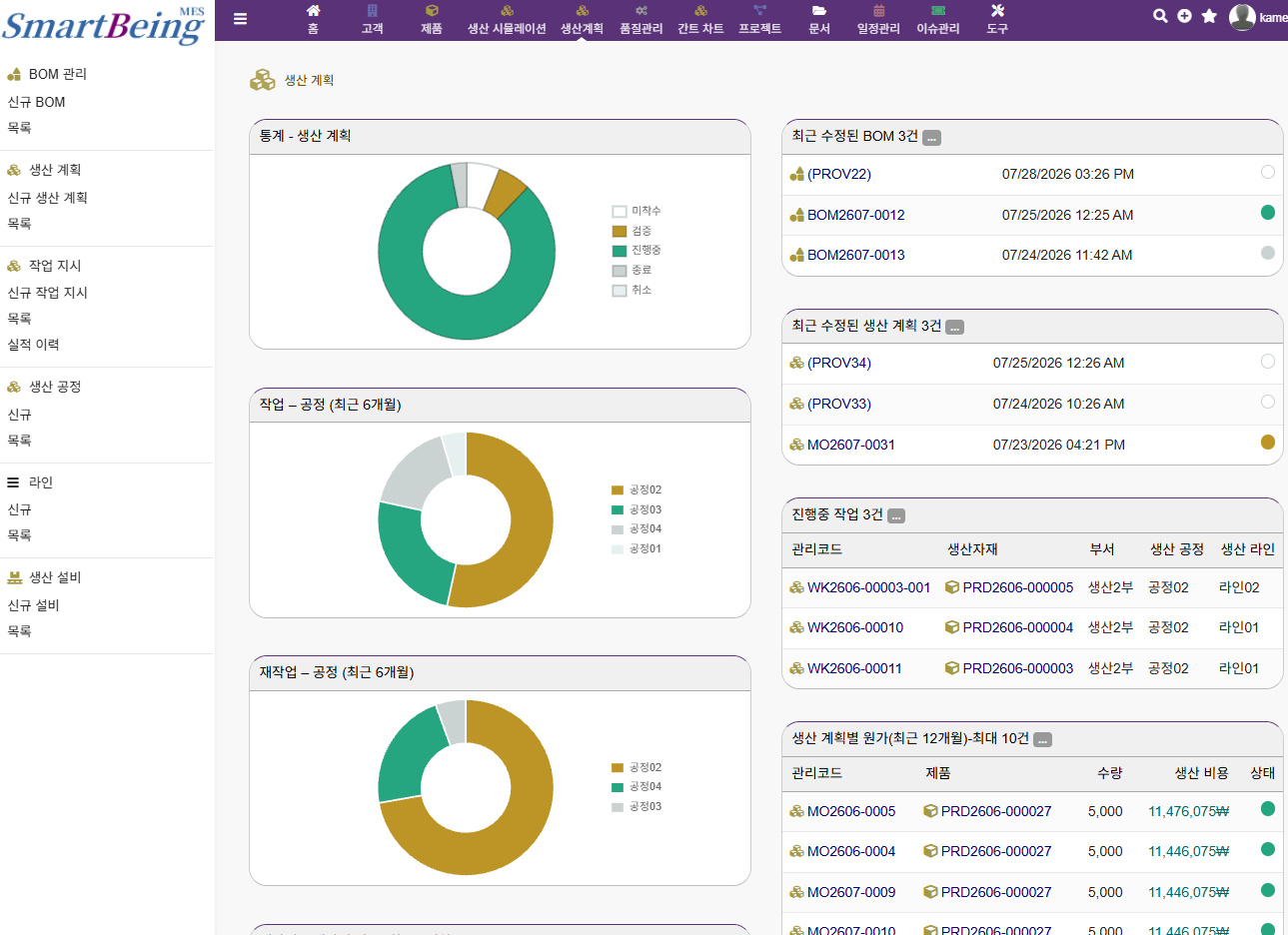Click 작업 지시 sidebar section icon
Image resolution: width=1288 pixels, height=935 pixels.
click(x=14, y=266)
